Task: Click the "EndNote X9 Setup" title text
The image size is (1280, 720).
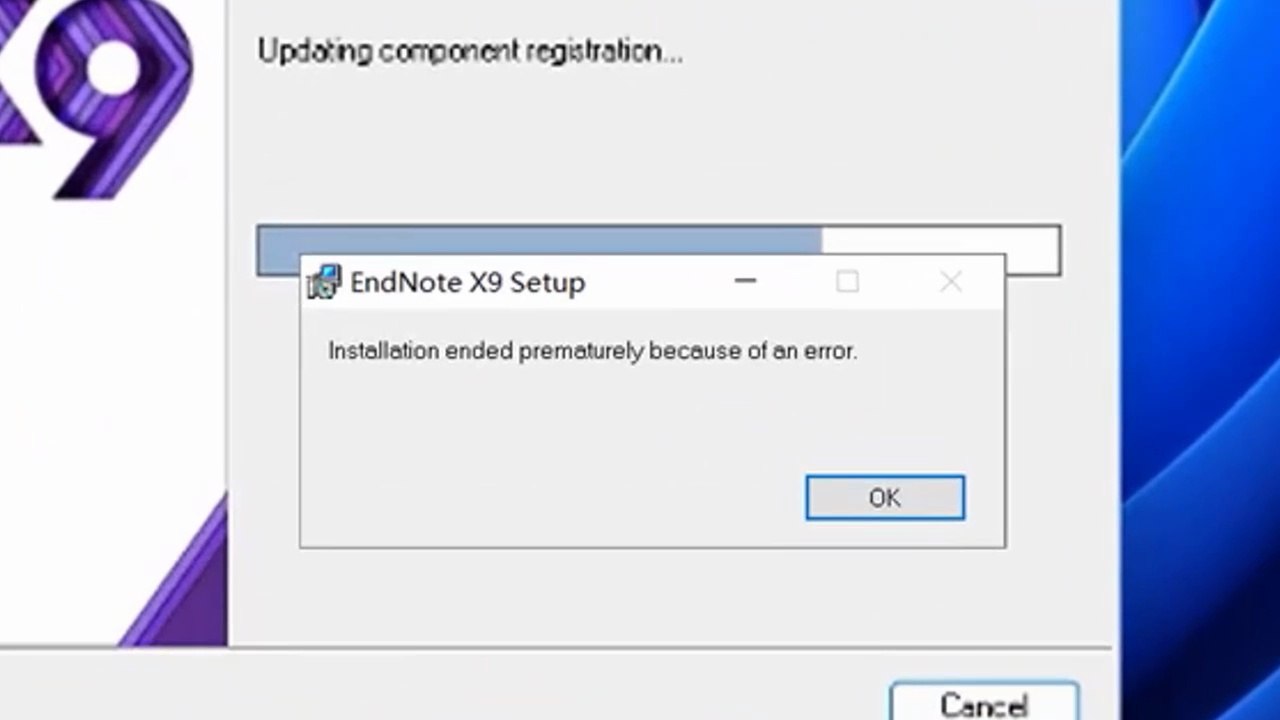Action: pos(467,283)
